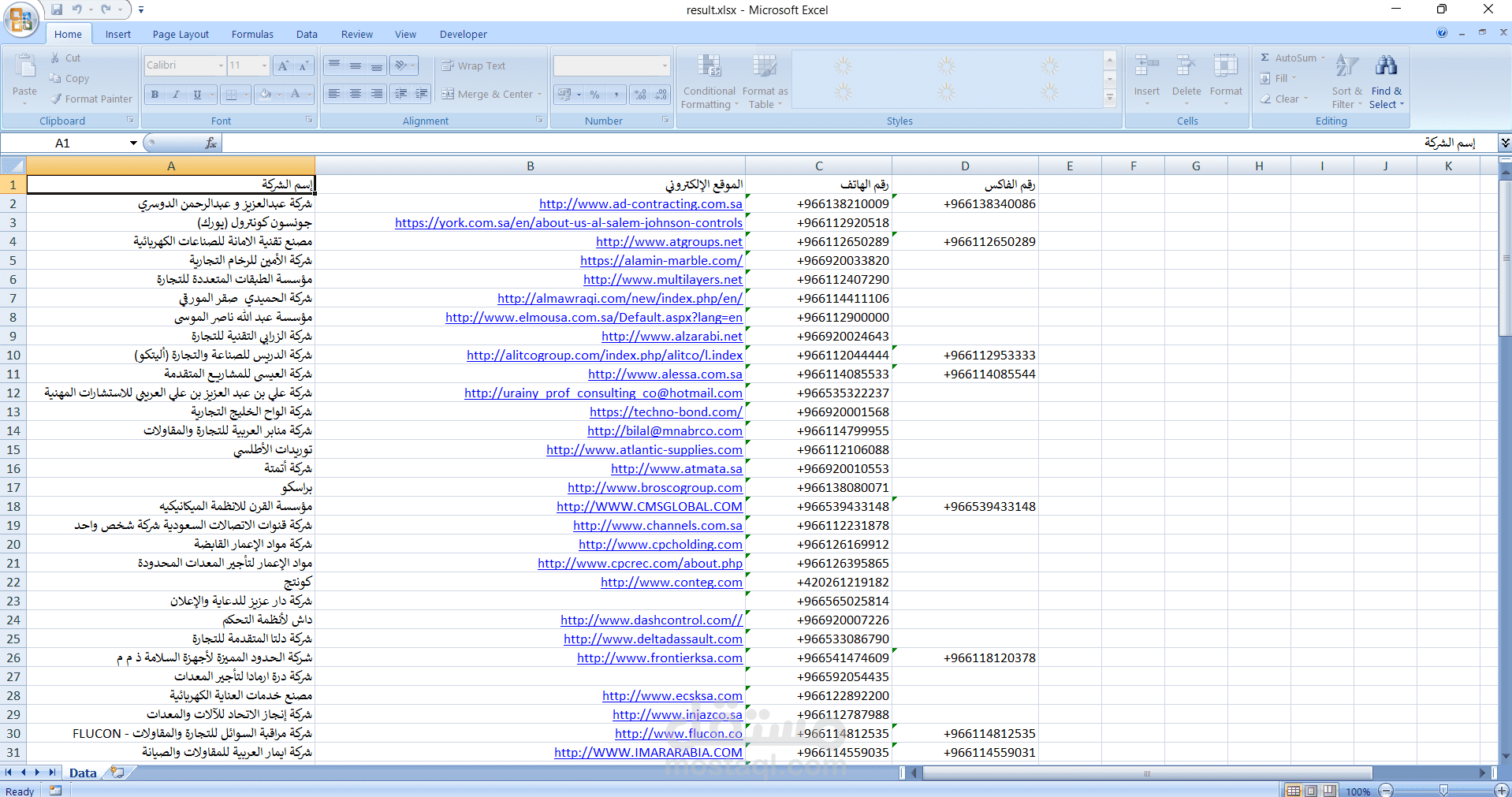
Task: Open the Font dialog launcher
Action: tap(309, 120)
